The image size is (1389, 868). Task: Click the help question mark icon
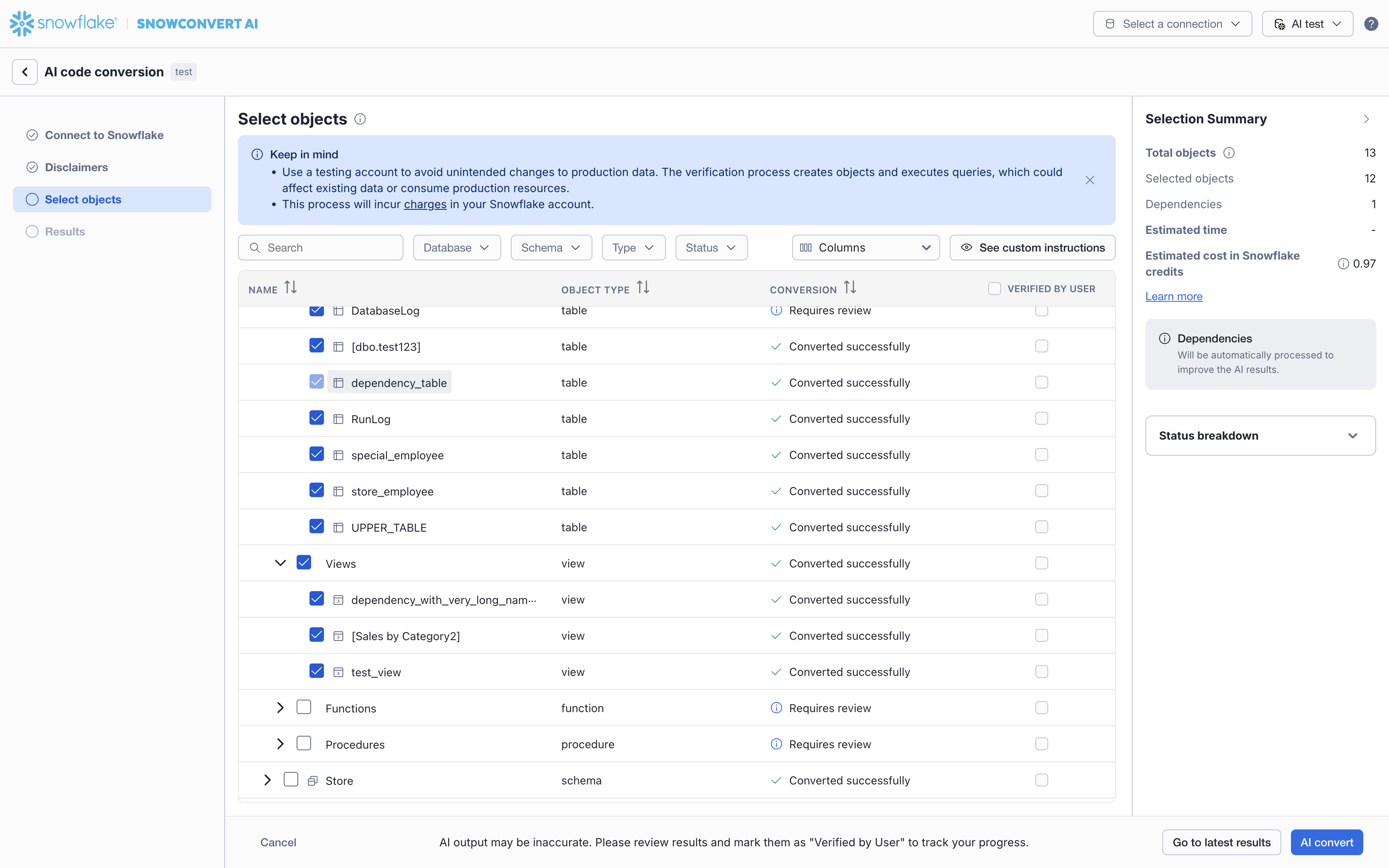1371,24
